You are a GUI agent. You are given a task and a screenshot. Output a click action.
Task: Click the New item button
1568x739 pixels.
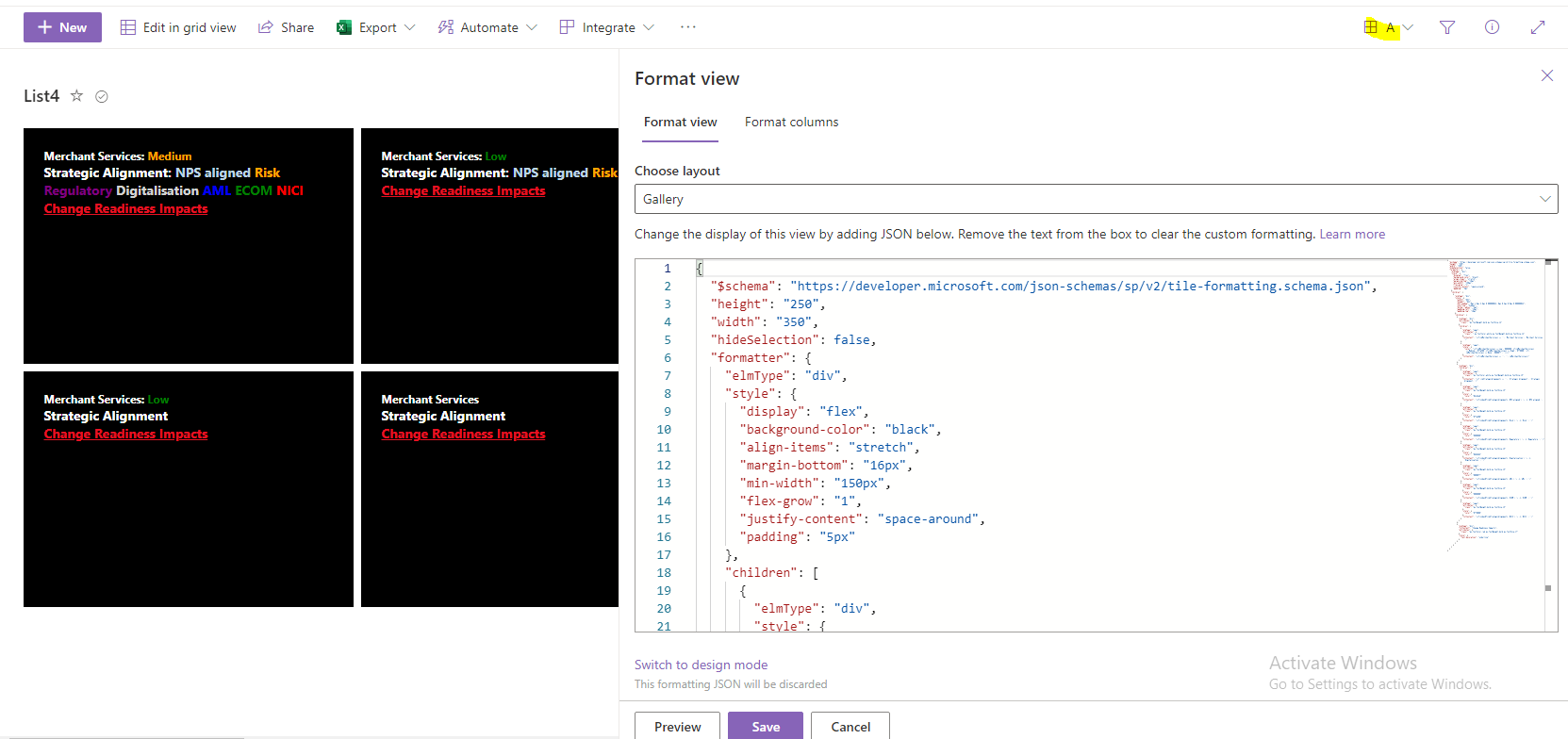(62, 27)
